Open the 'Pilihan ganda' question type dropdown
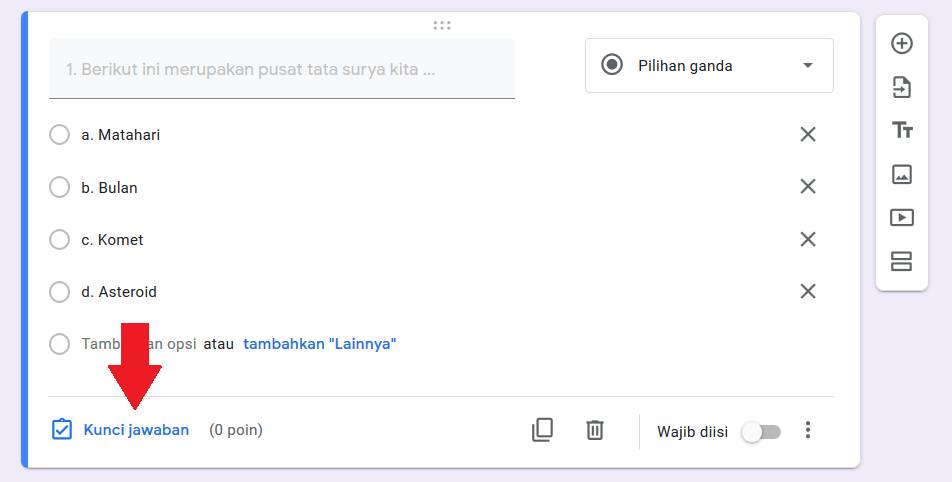 [x=709, y=66]
